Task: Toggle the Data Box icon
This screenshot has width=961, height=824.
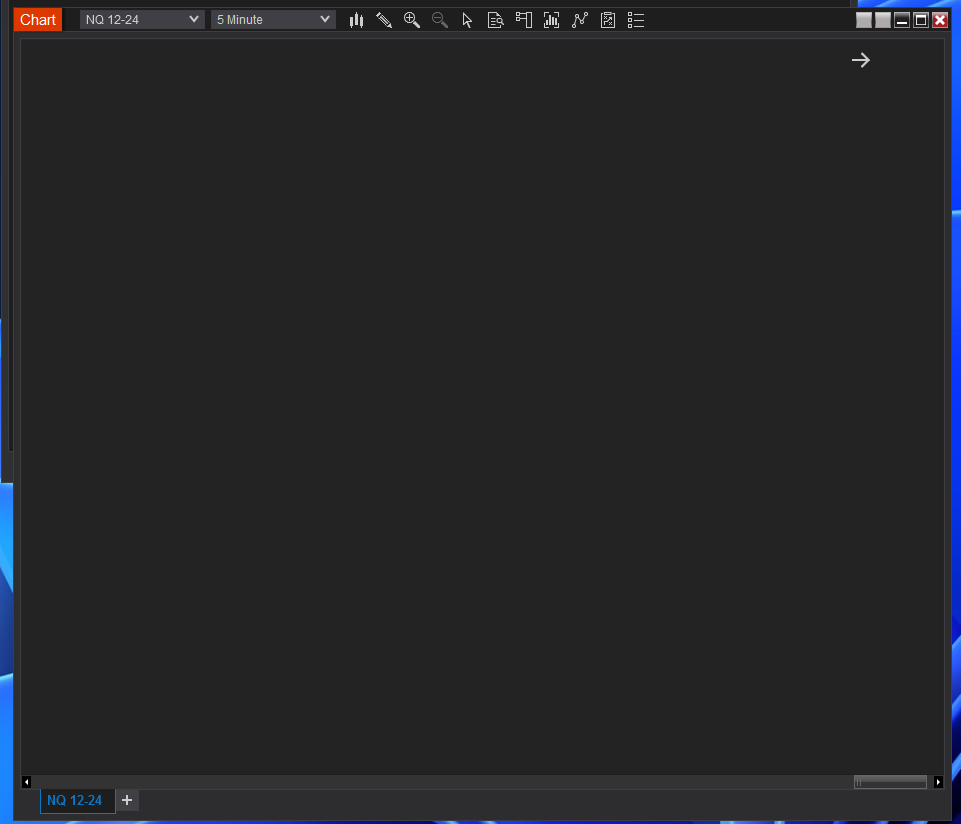Action: [495, 20]
